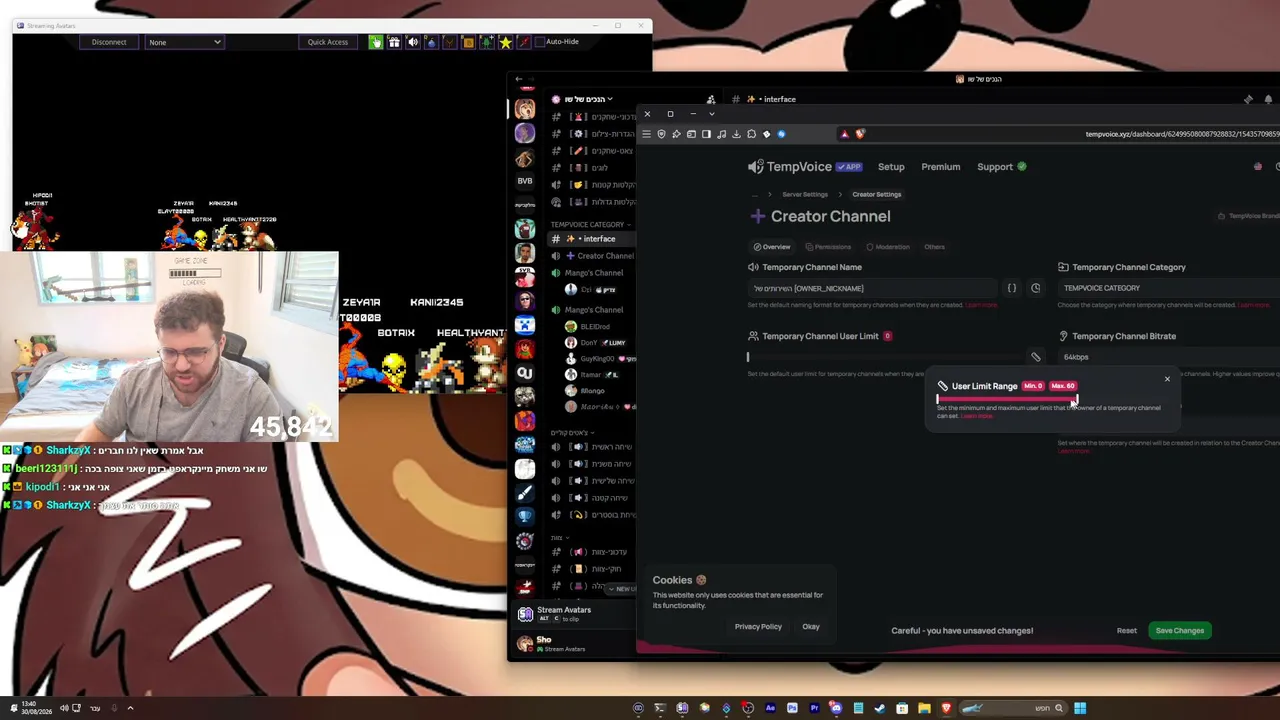Switch to the Moderation tab

pos(888,247)
